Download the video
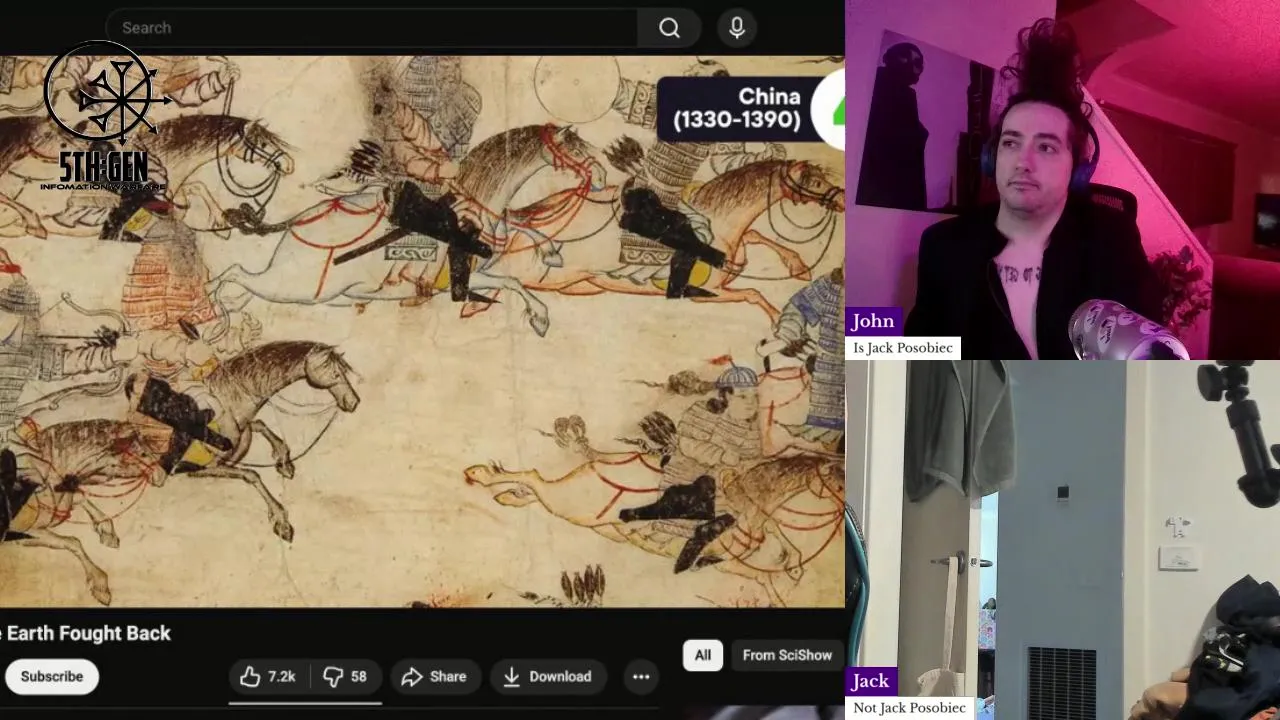The height and width of the screenshot is (720, 1280). point(547,677)
